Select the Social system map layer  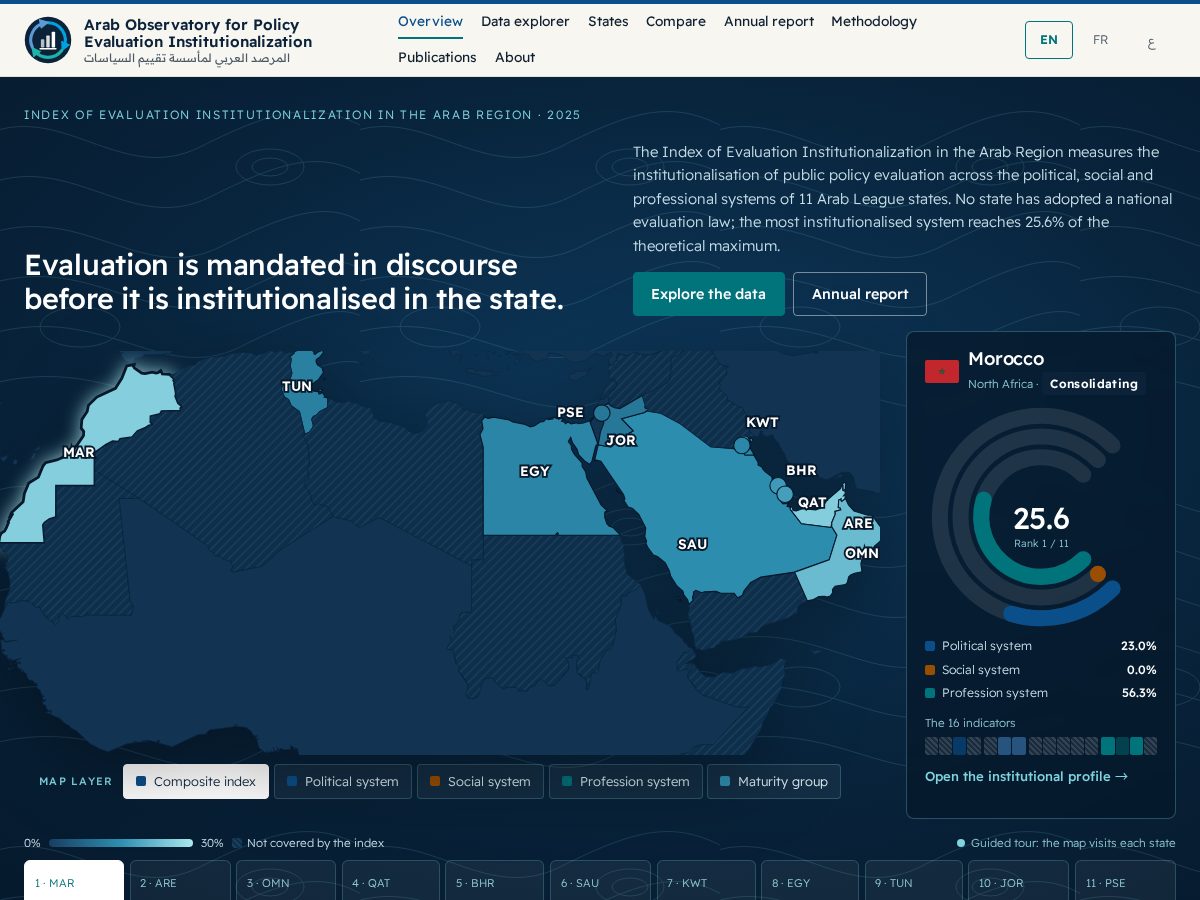pos(480,782)
